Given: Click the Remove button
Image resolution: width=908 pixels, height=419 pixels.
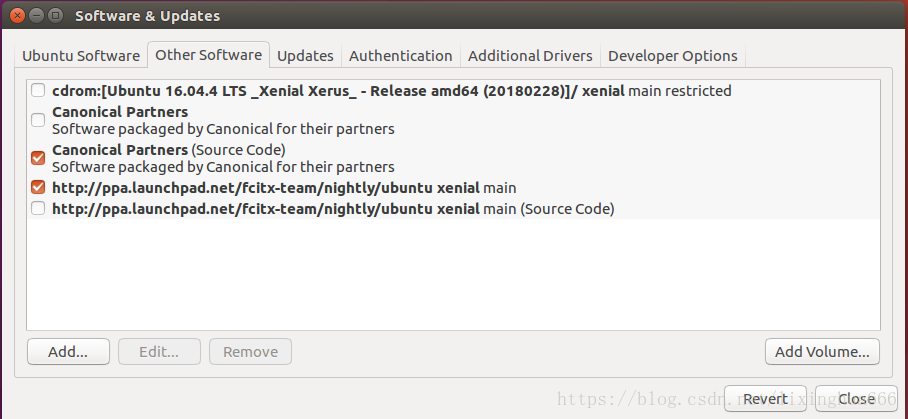Looking at the screenshot, I should click(x=250, y=352).
